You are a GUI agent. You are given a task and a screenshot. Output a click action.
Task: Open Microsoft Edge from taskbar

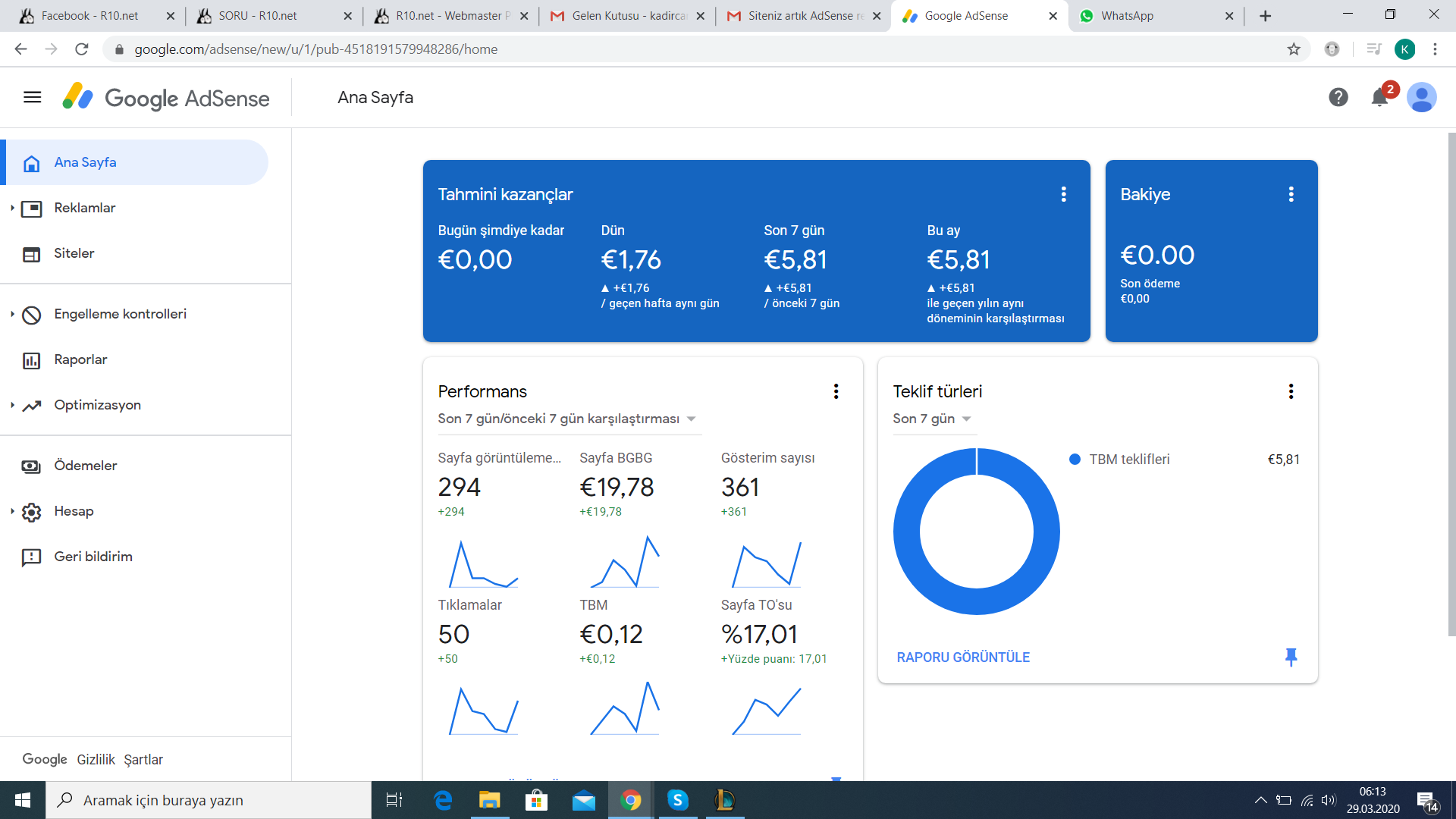(443, 800)
